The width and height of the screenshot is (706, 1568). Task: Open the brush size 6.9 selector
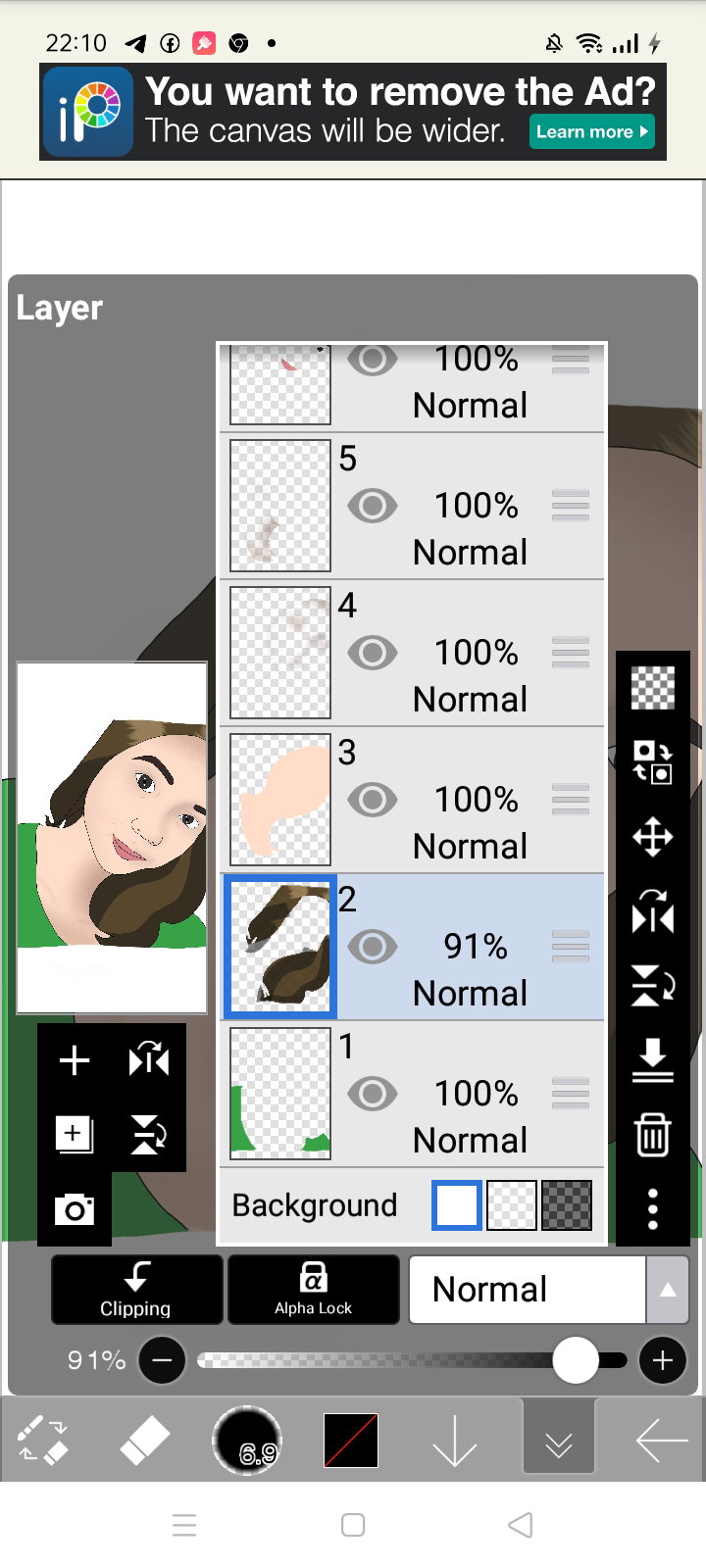point(247,1441)
